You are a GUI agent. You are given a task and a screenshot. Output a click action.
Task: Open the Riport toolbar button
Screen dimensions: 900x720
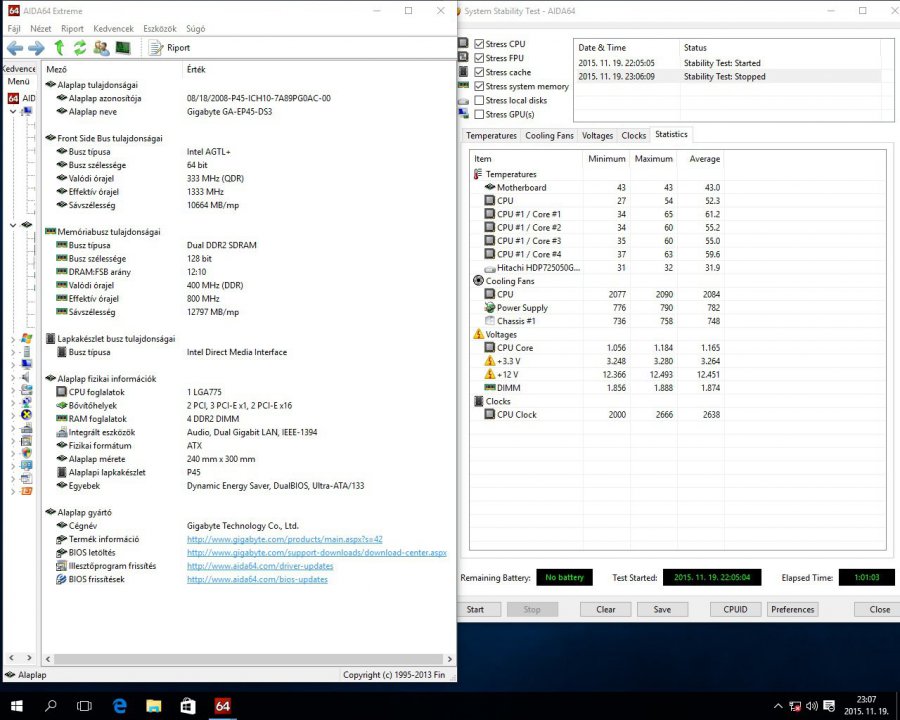tap(169, 48)
